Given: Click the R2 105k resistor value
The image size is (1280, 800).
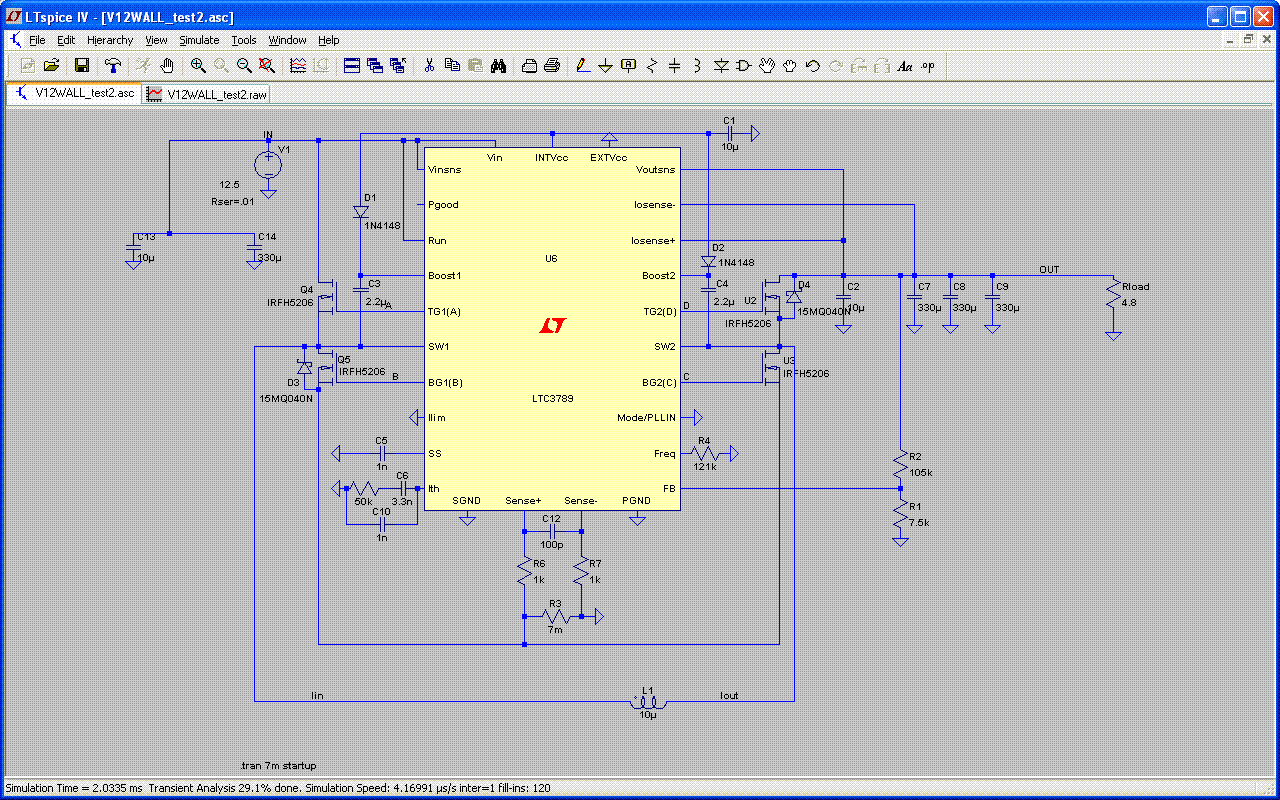Looking at the screenshot, I should (920, 472).
